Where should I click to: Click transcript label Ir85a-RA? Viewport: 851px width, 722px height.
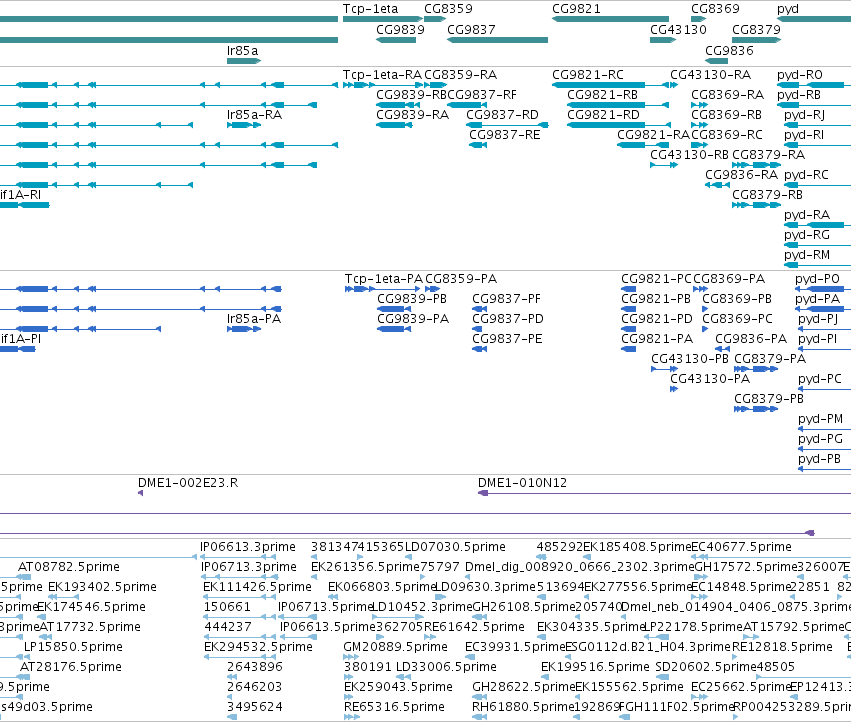(x=255, y=115)
